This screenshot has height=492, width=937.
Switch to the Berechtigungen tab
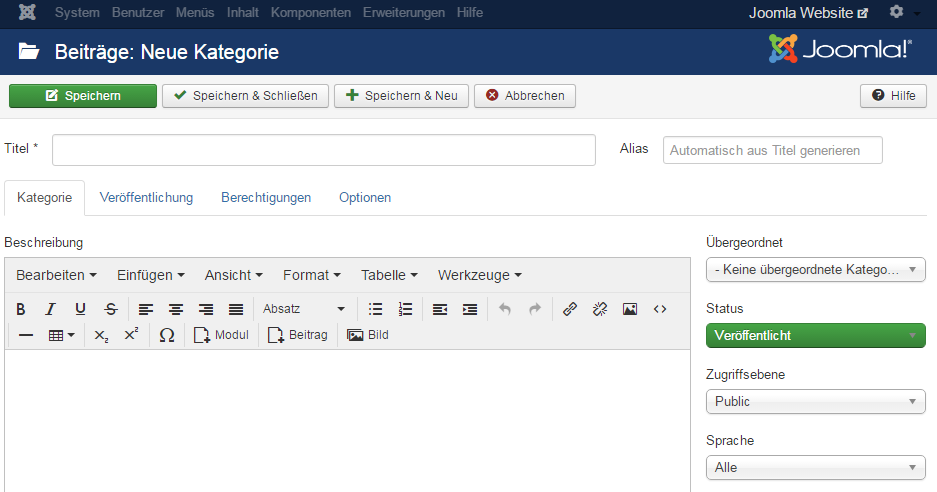click(266, 198)
